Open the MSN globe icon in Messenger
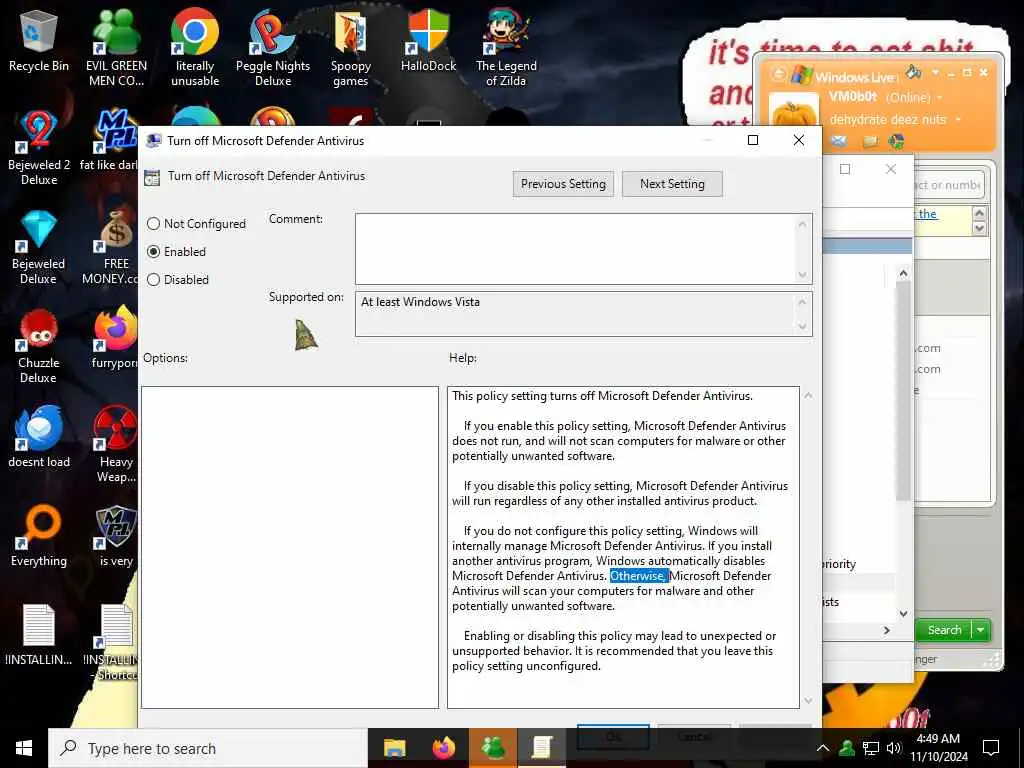This screenshot has width=1024, height=768. pos(896,140)
